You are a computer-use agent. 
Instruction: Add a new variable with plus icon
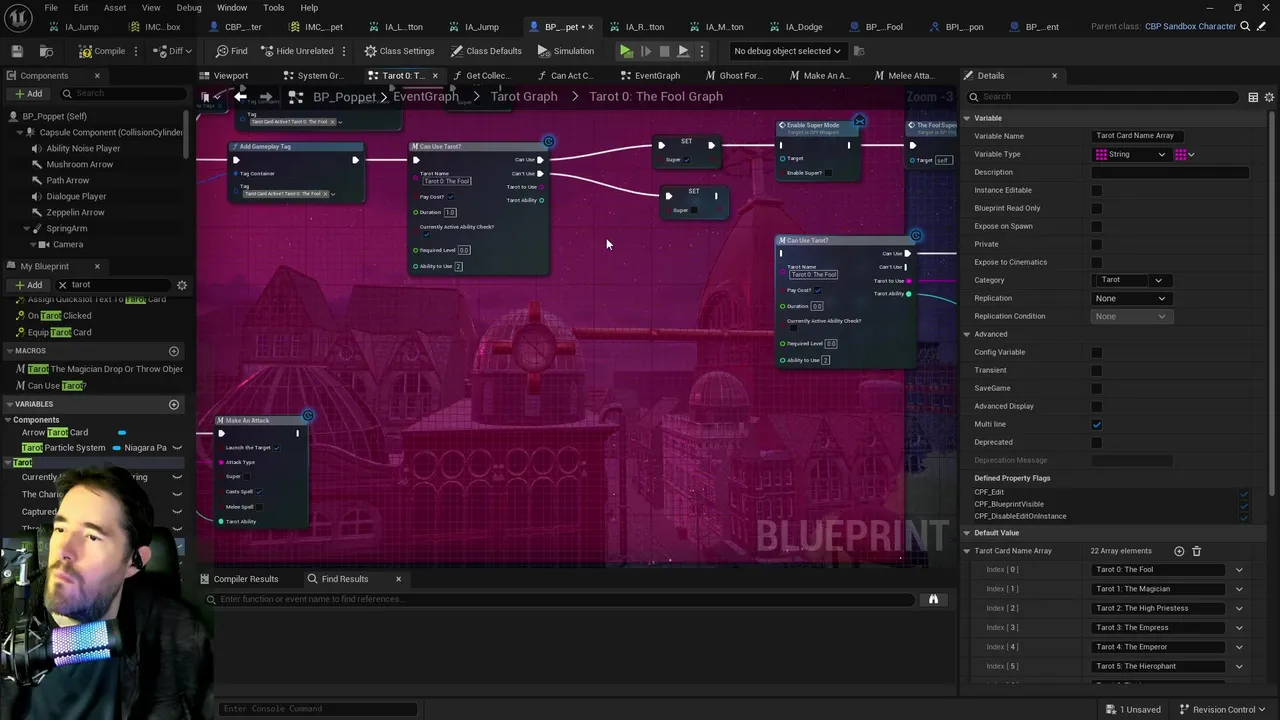point(174,404)
